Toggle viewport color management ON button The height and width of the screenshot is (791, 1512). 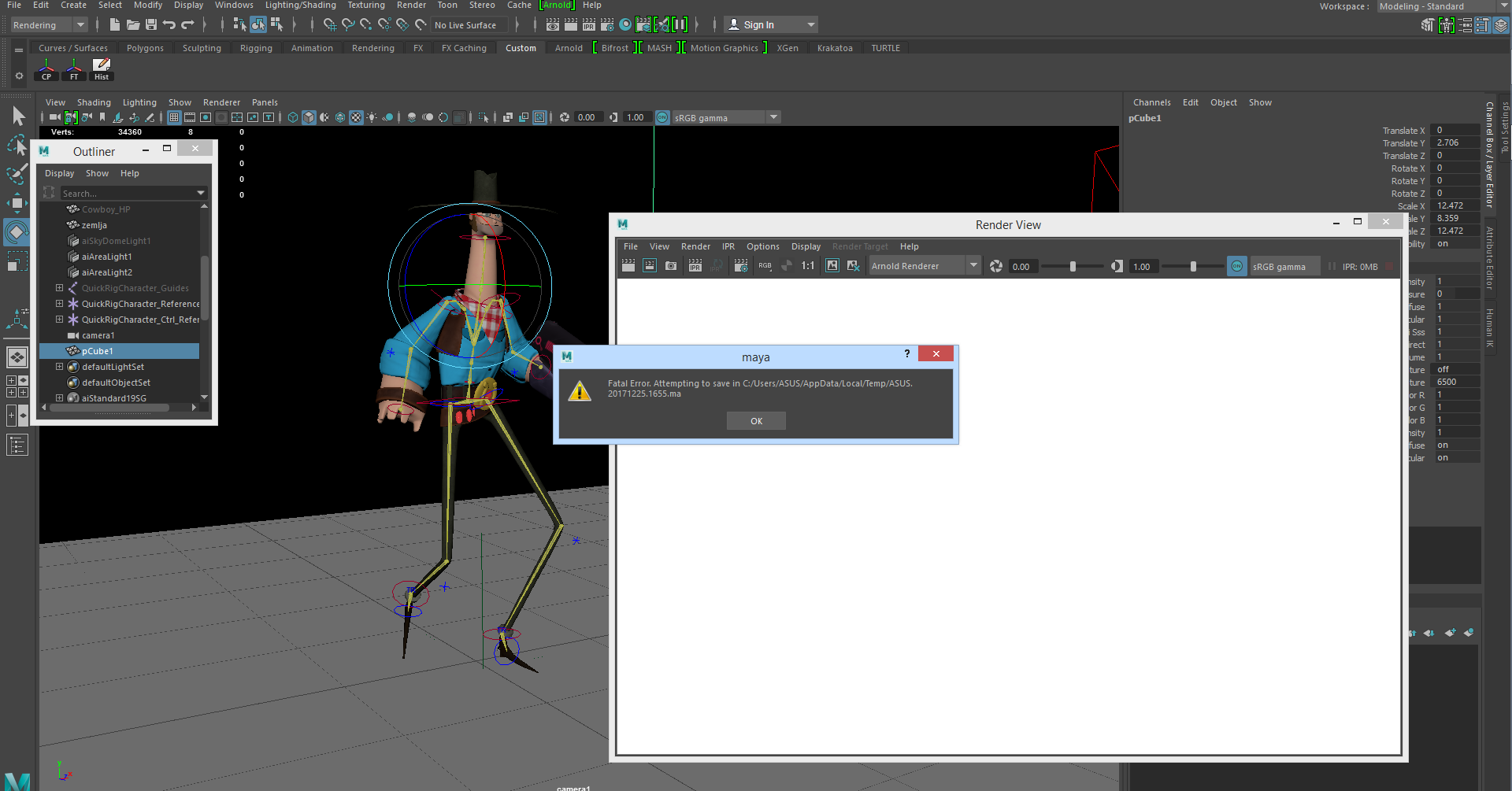click(x=662, y=117)
